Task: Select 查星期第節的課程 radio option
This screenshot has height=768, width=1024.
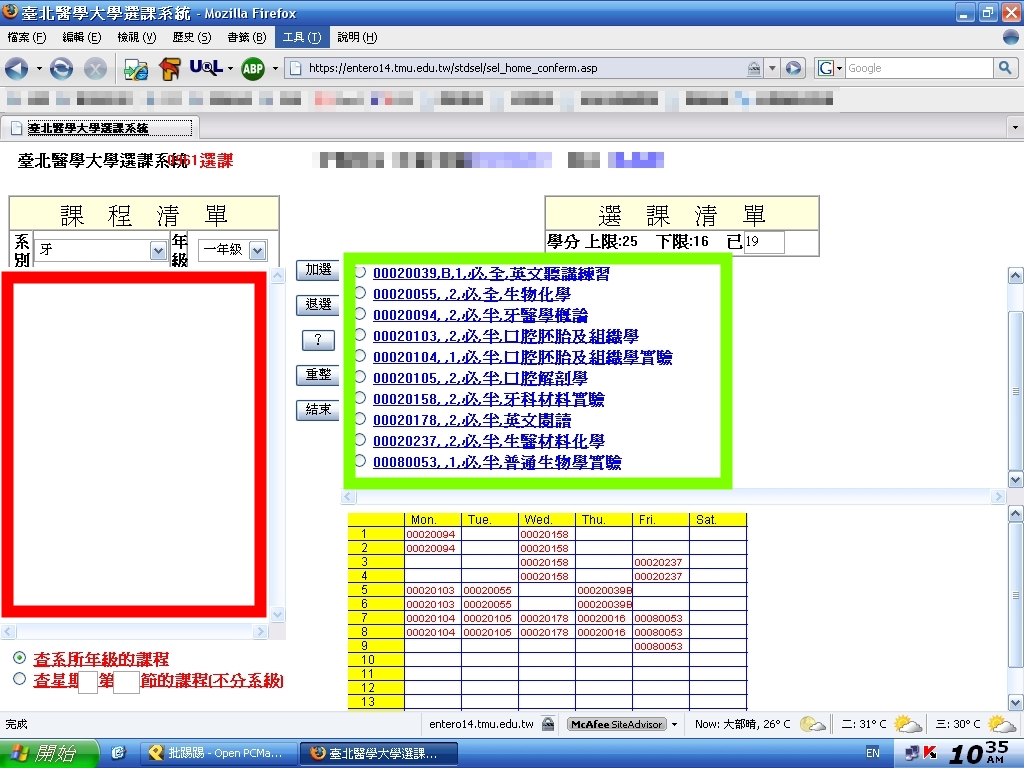Action: pyautogui.click(x=20, y=679)
